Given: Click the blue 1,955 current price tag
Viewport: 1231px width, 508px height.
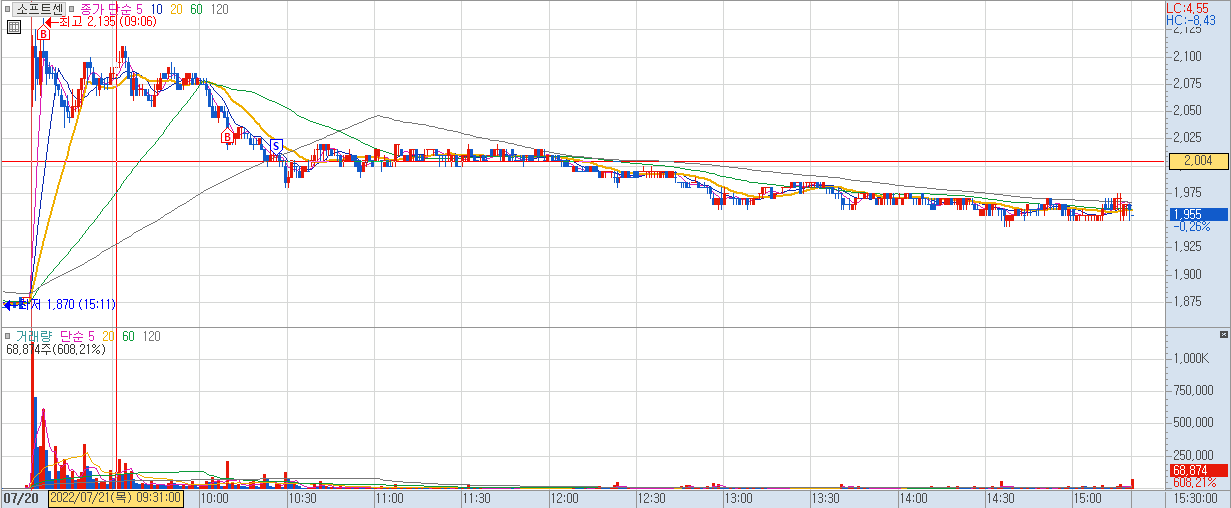Looking at the screenshot, I should (x=1197, y=214).
